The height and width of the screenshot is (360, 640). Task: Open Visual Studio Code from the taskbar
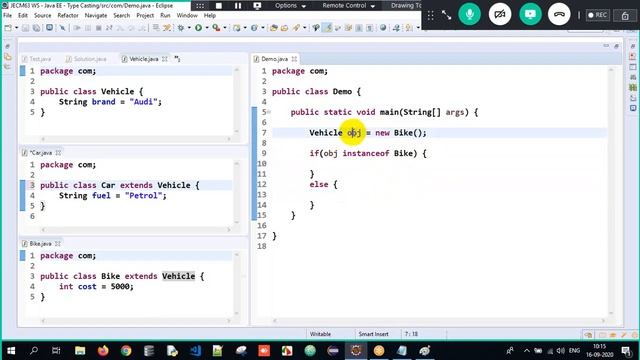[x=195, y=351]
